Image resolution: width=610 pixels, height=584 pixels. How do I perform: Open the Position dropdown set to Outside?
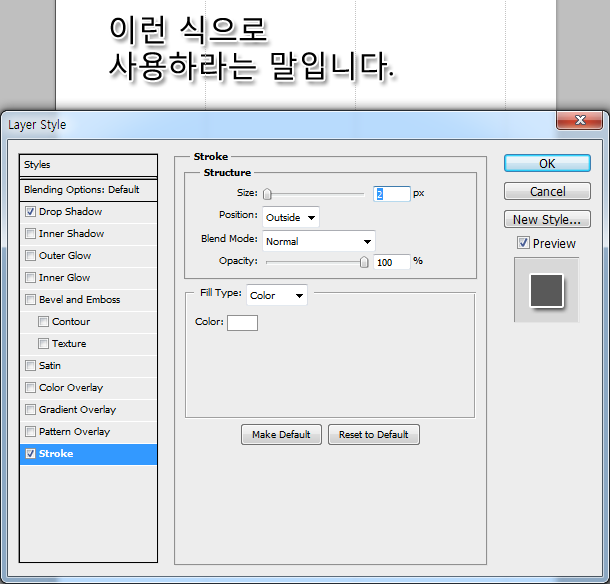click(x=291, y=217)
